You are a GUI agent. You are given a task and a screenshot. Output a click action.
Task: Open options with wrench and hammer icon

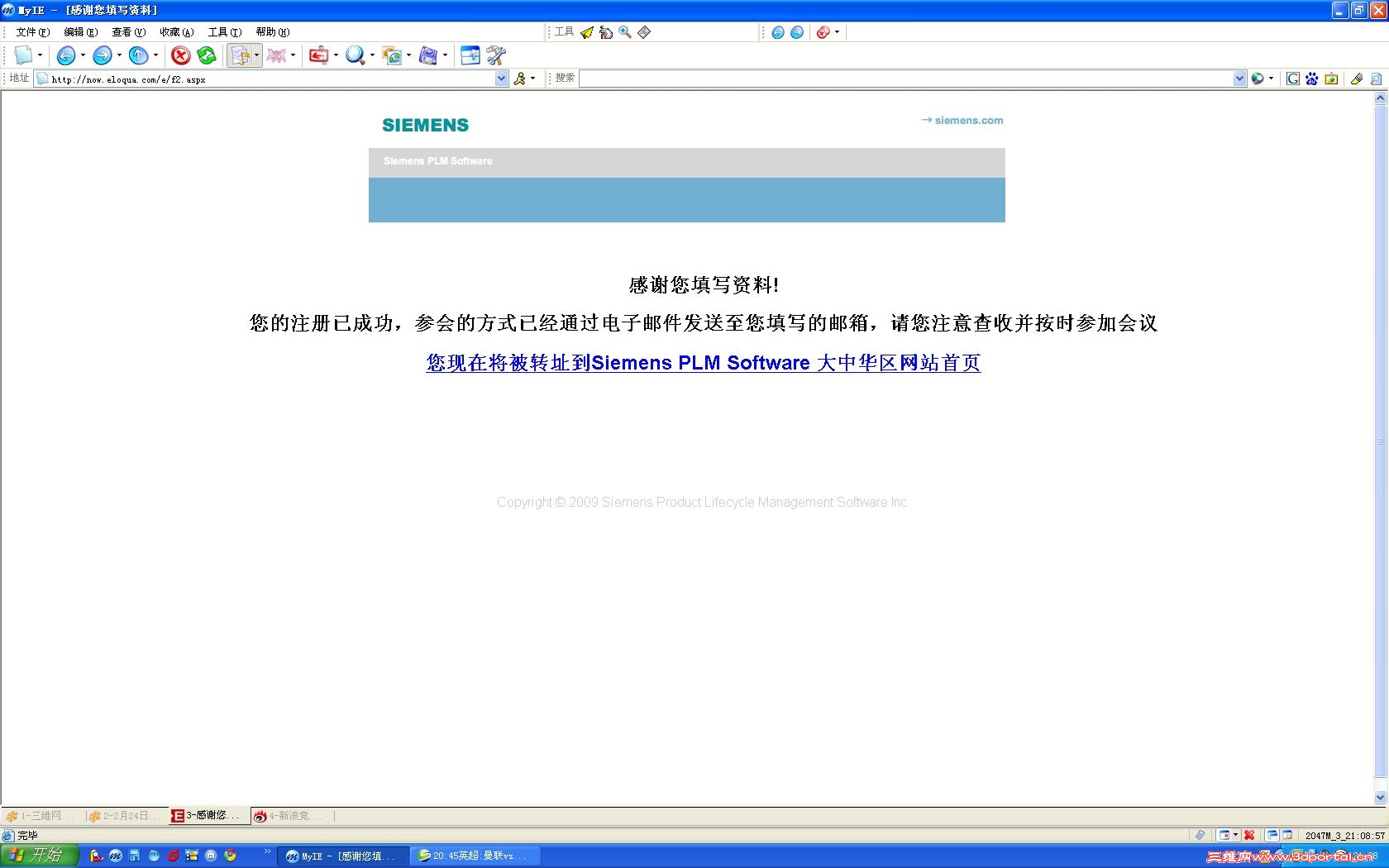[x=496, y=55]
